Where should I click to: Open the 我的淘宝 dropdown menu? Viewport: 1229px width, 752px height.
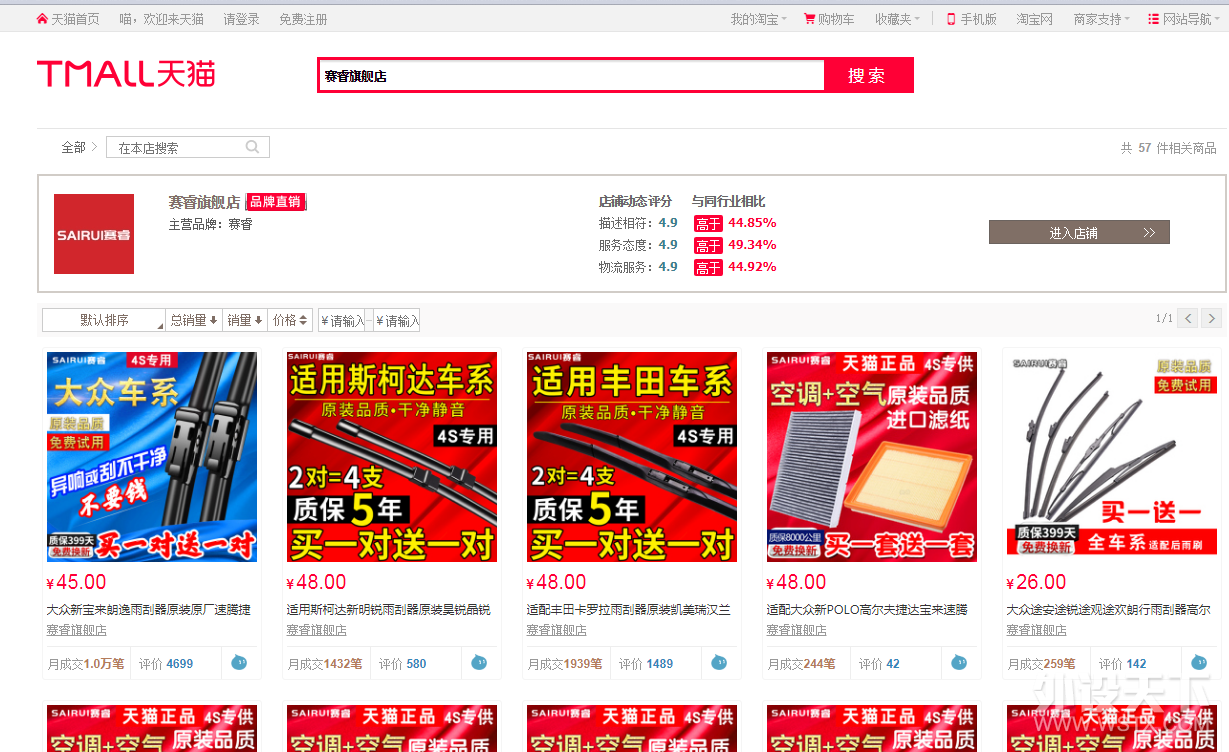pos(758,19)
